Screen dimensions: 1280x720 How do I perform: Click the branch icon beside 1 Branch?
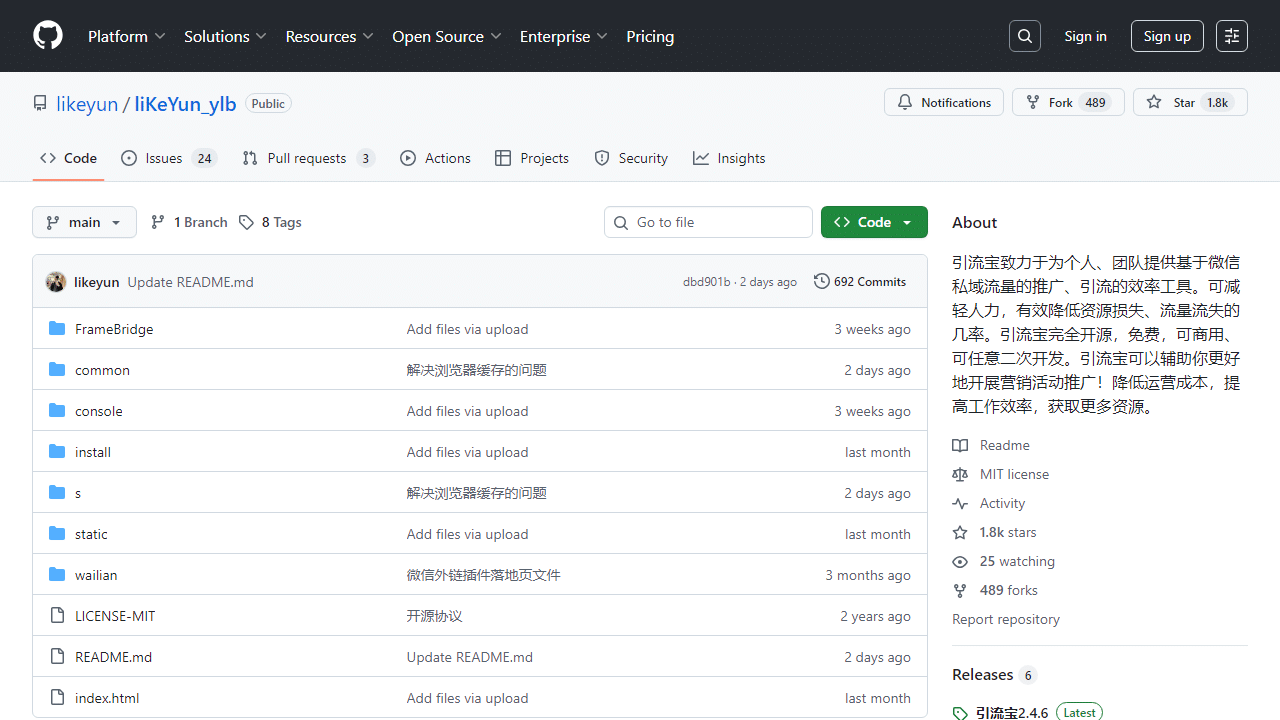coord(158,222)
